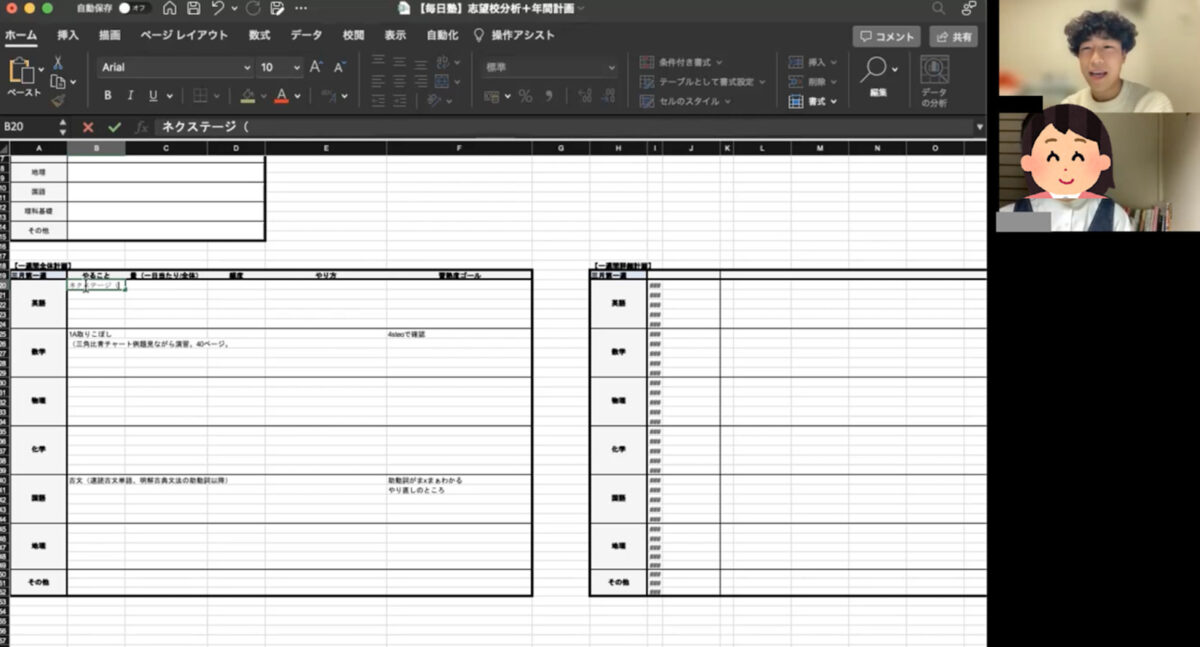The image size is (1200, 647).
Task: Click the 共有 (Share) button
Action: [x=953, y=37]
